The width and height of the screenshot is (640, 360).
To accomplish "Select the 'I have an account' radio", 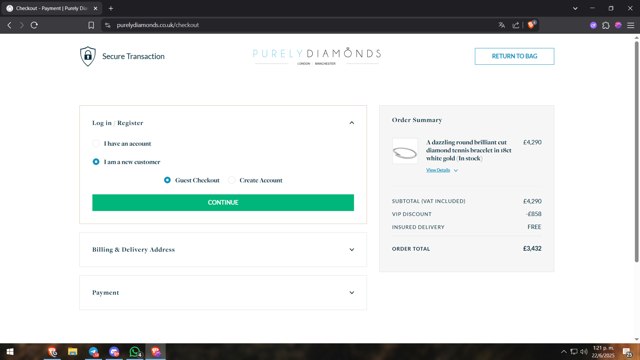I will (x=96, y=144).
